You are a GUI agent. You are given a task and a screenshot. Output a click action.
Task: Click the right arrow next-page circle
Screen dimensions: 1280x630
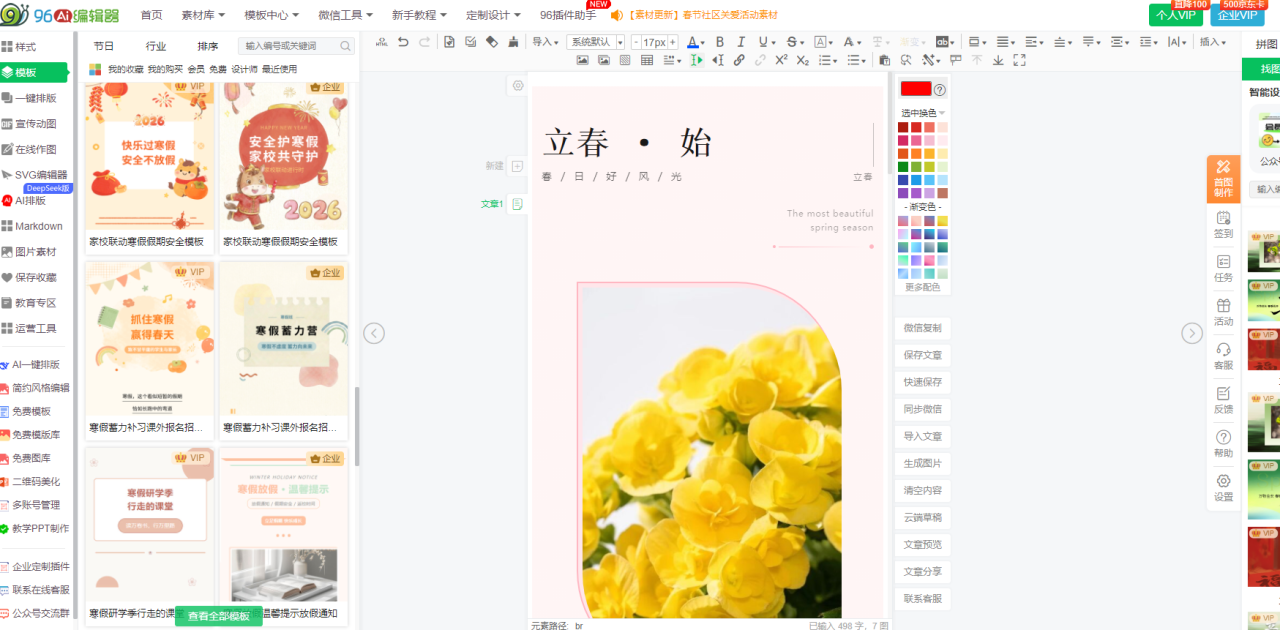pos(1192,333)
